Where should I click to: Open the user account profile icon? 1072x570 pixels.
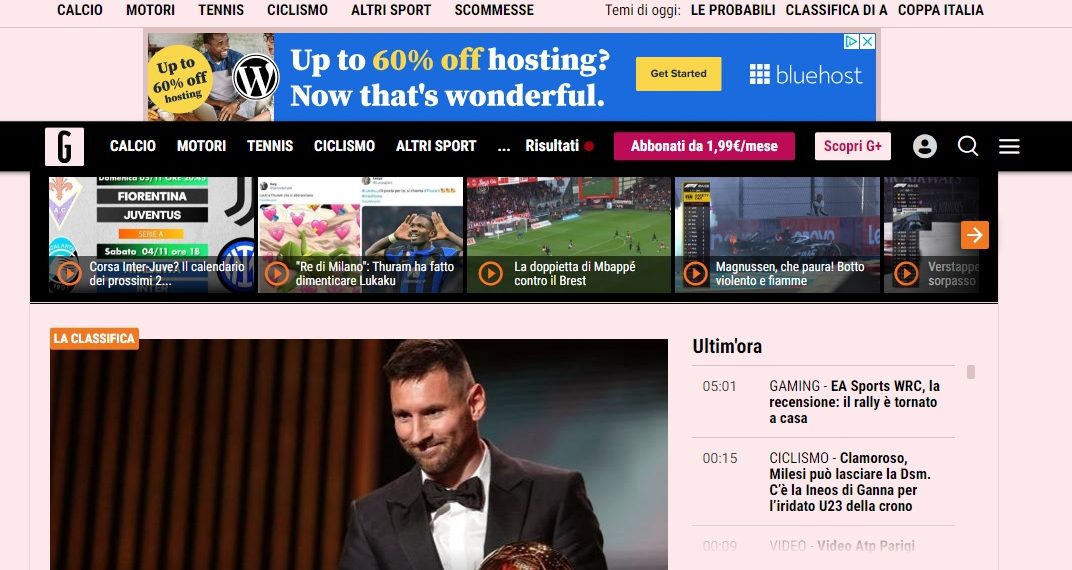[924, 146]
